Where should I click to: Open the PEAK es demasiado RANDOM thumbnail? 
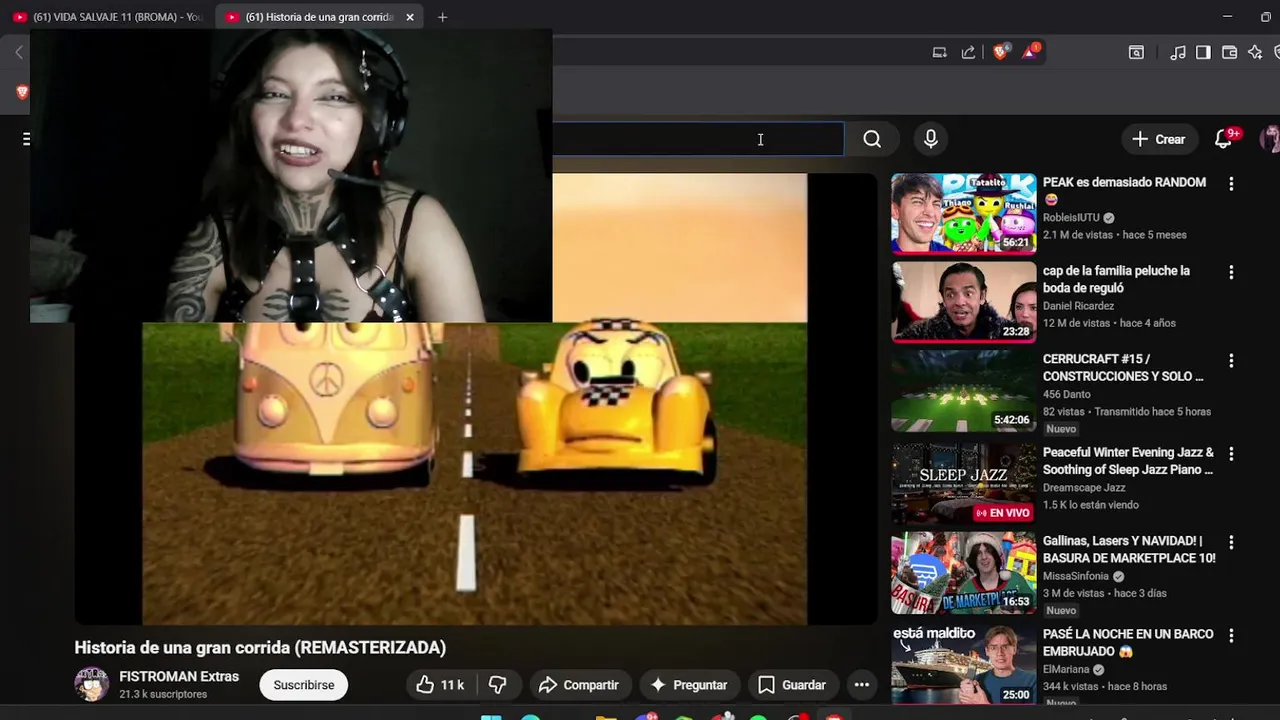coord(964,213)
